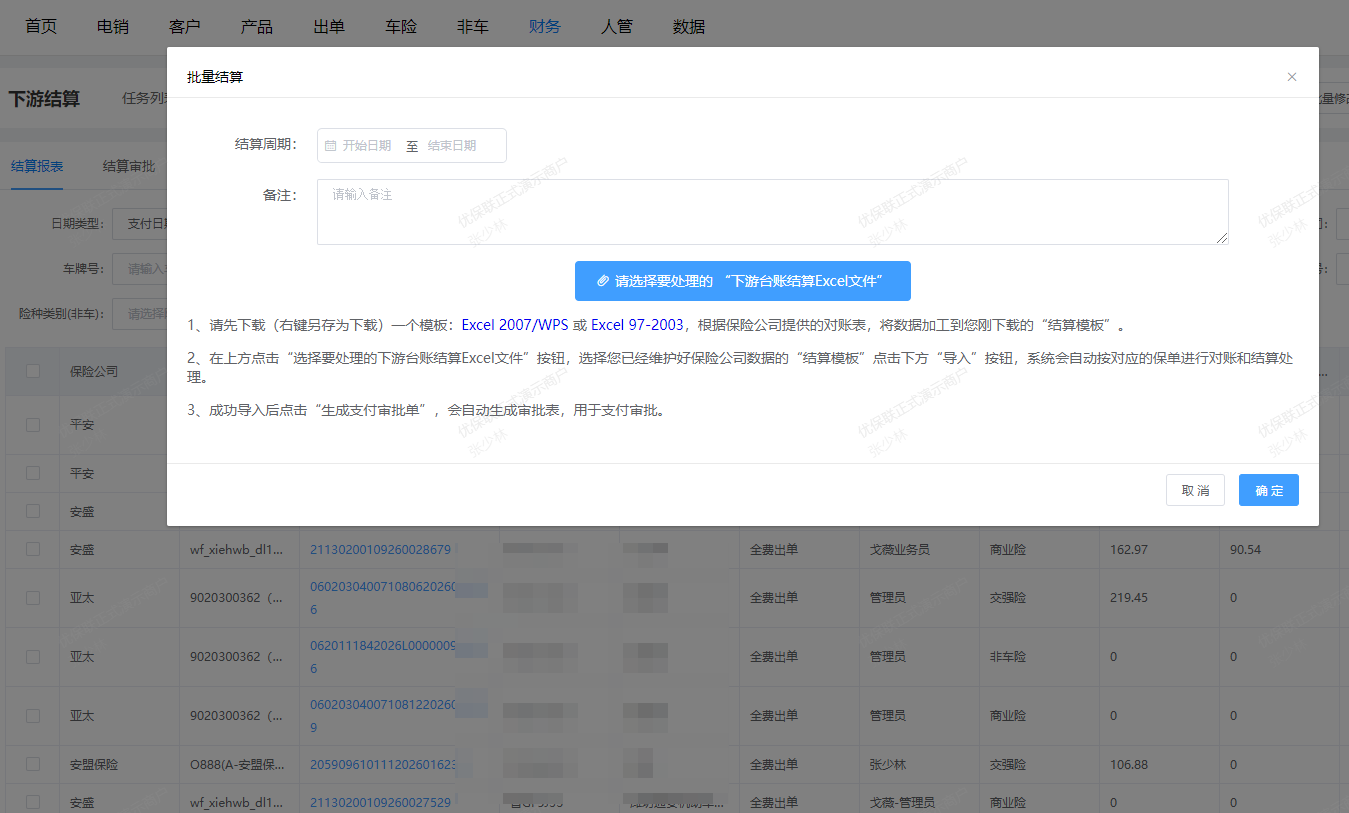
Task: Check the row checkbox for policy 21130200109260027529
Action: (x=33, y=802)
